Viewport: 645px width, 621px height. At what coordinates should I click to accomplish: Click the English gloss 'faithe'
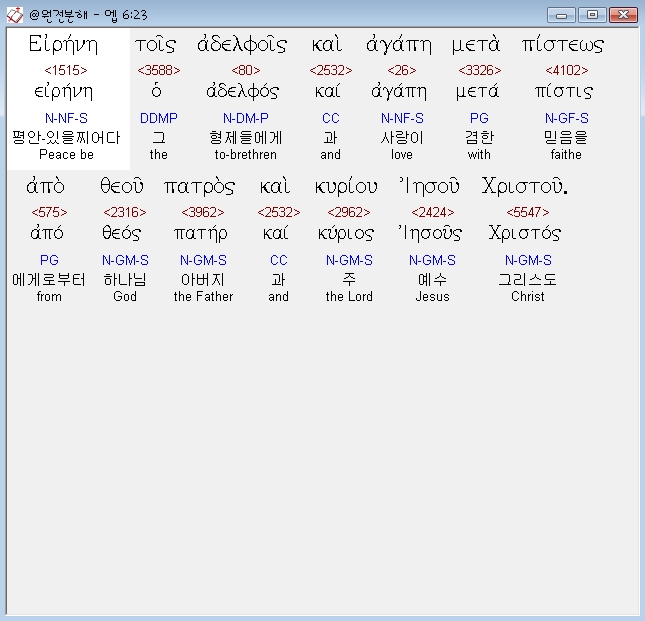pos(566,155)
